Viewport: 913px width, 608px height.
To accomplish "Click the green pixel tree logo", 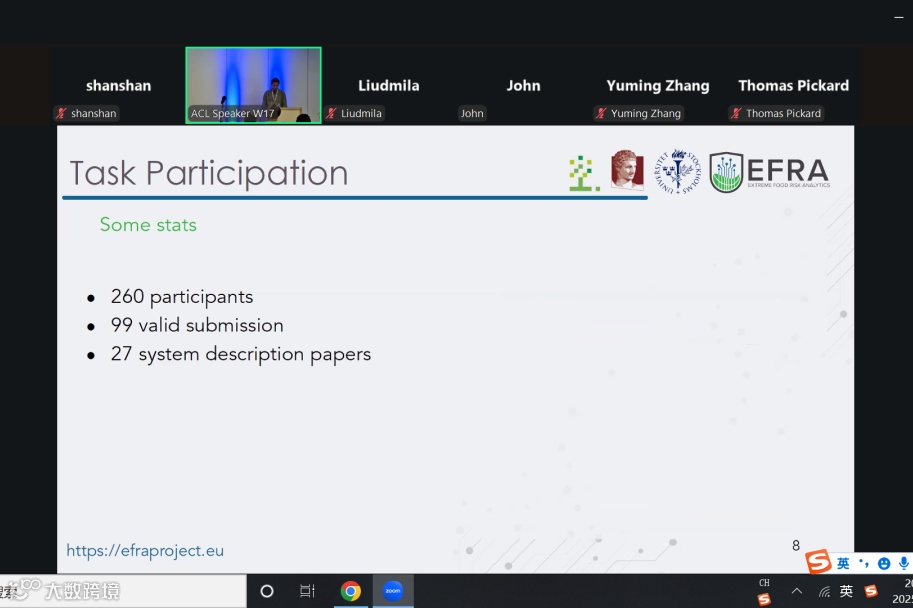I will [583, 173].
